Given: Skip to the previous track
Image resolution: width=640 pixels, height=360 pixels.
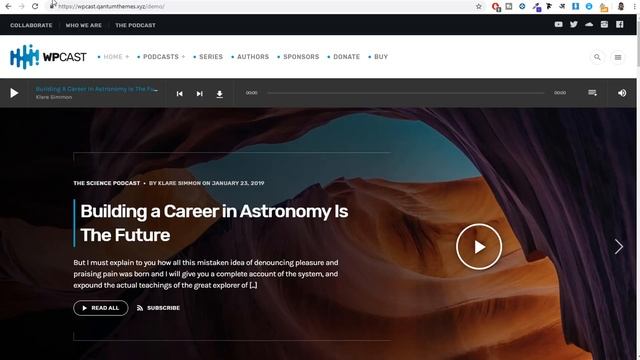Looking at the screenshot, I should pos(180,93).
